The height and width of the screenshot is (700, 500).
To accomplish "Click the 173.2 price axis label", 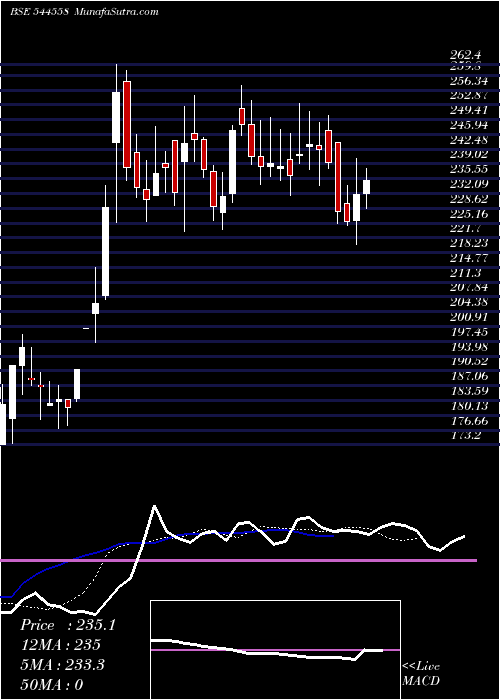I will click(466, 435).
